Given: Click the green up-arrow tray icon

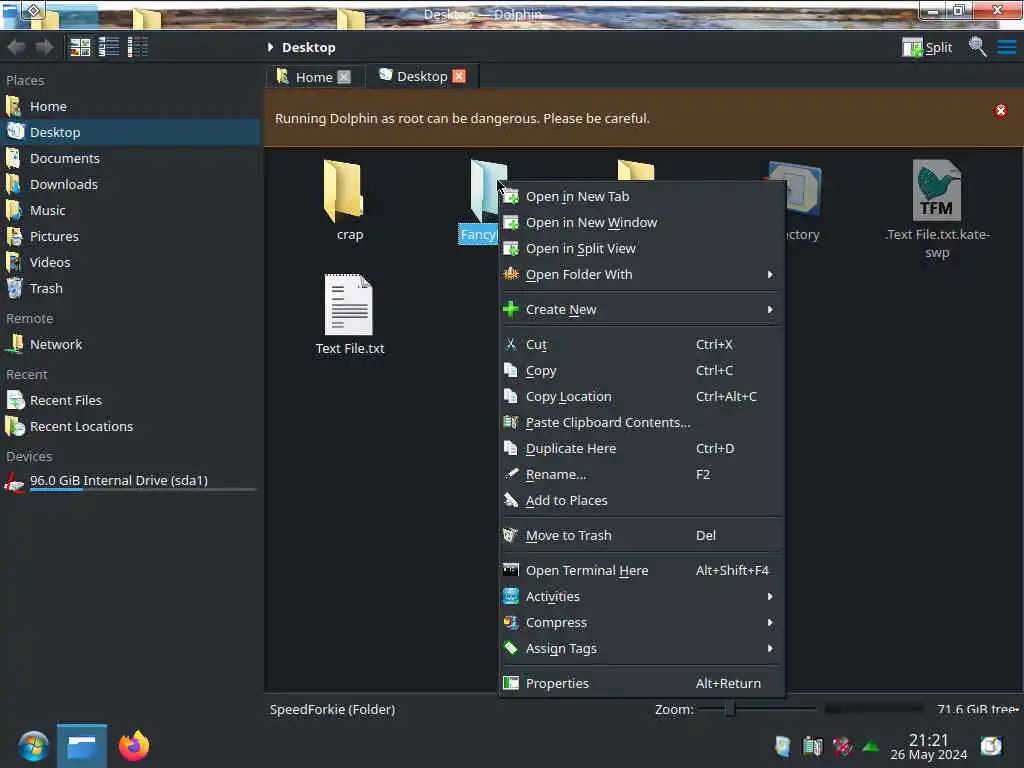Looking at the screenshot, I should click(871, 745).
